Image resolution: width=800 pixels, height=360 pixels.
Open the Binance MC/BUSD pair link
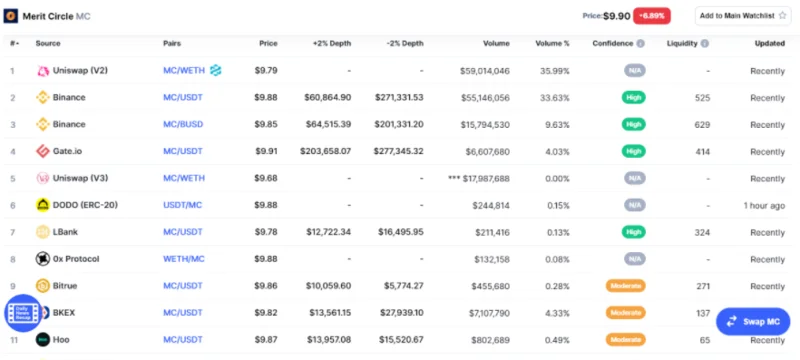(x=183, y=124)
